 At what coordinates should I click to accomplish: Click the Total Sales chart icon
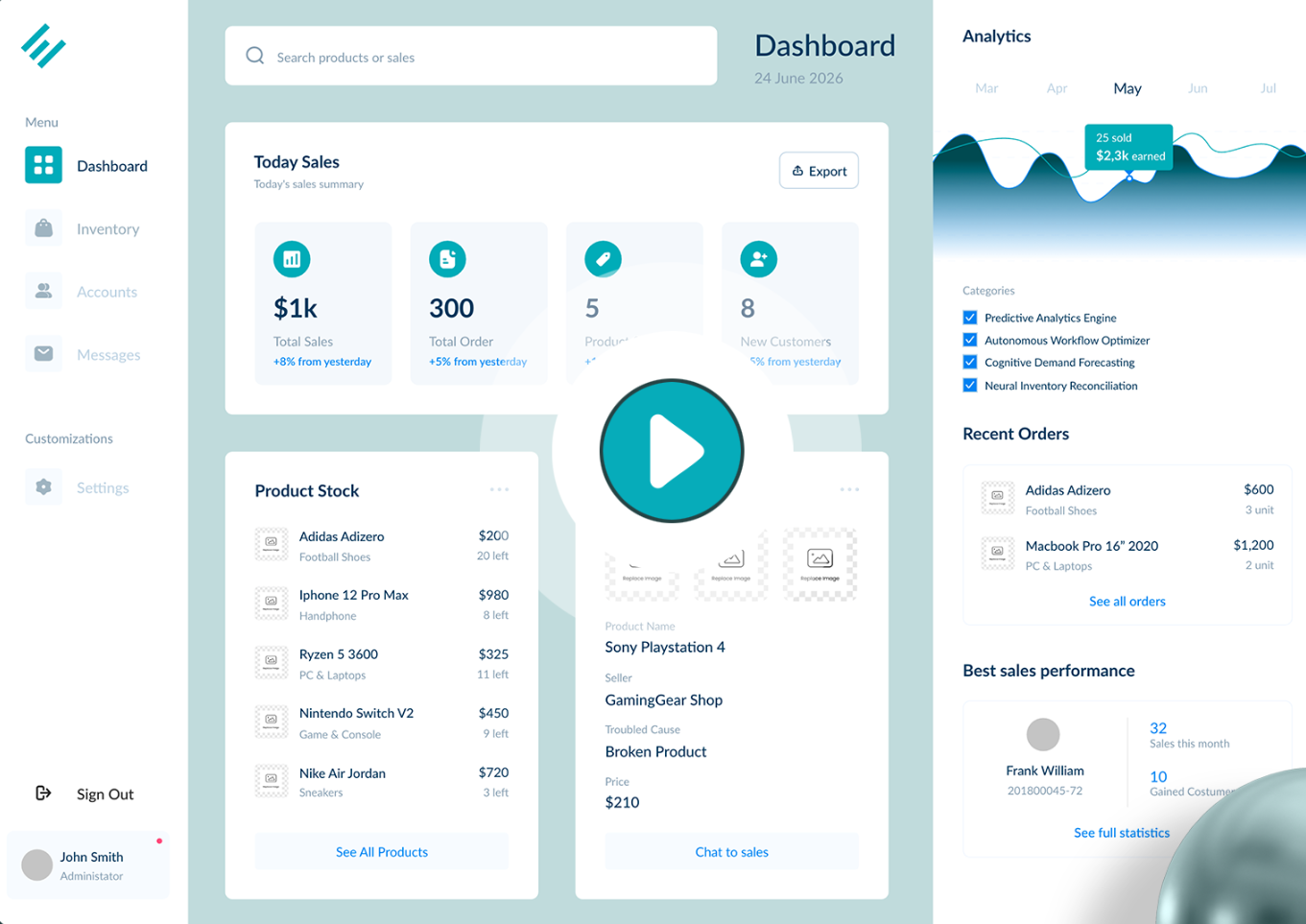[x=291, y=258]
